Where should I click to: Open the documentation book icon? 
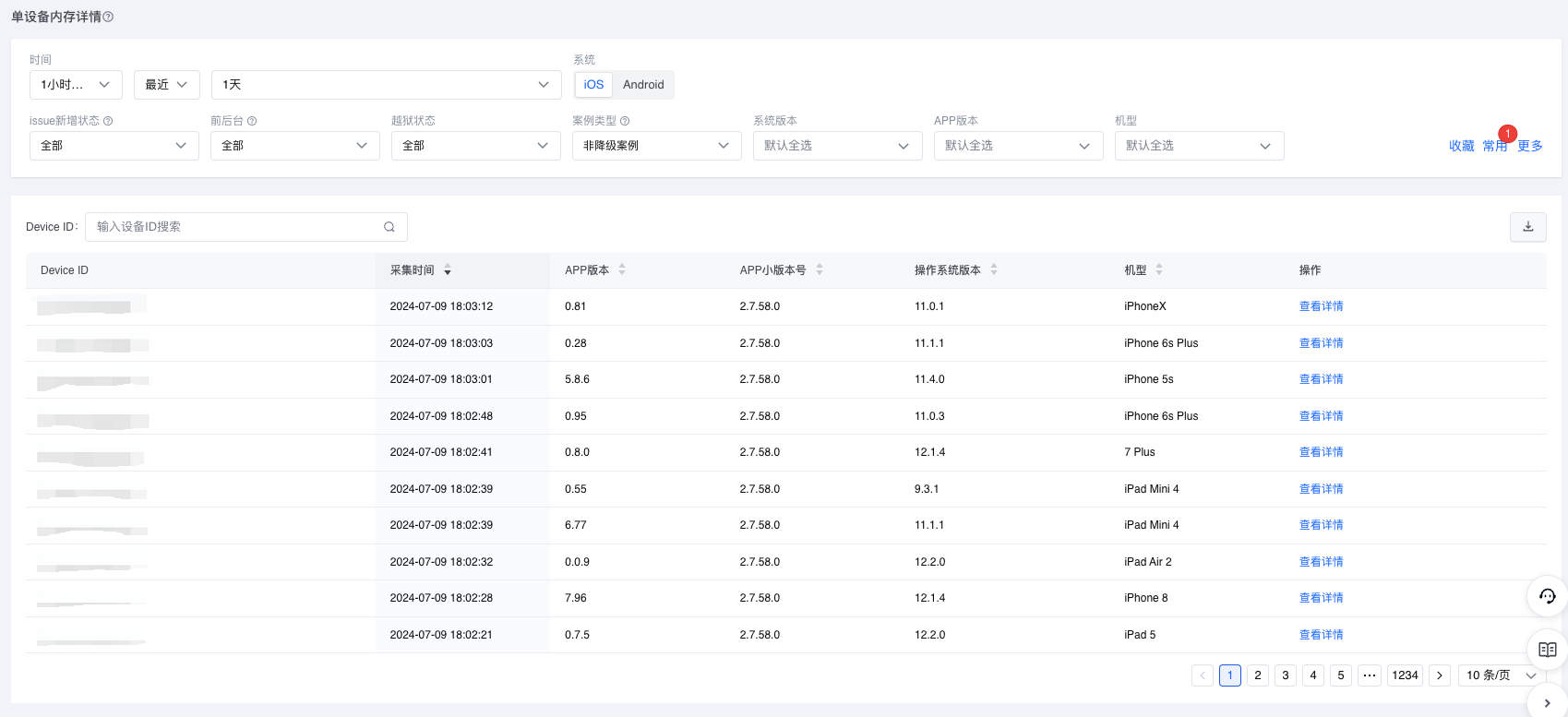1548,650
